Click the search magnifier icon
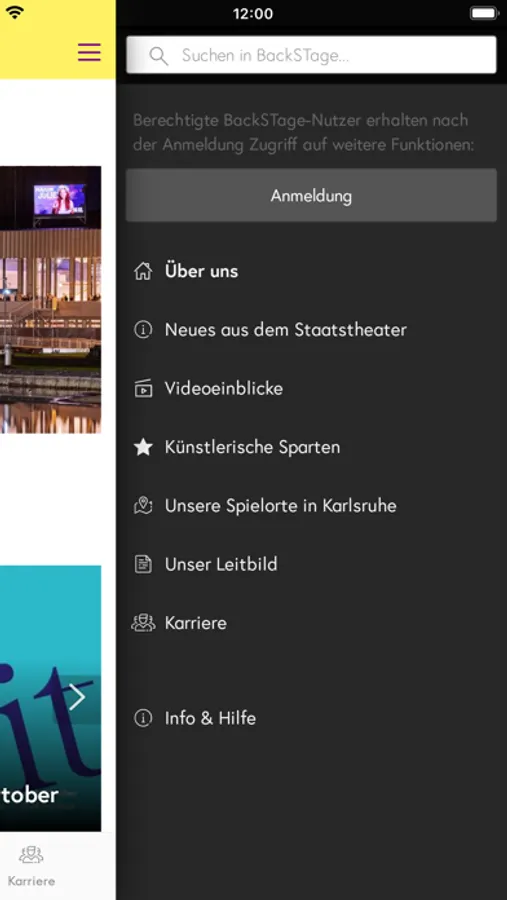This screenshot has width=507, height=900. point(158,56)
